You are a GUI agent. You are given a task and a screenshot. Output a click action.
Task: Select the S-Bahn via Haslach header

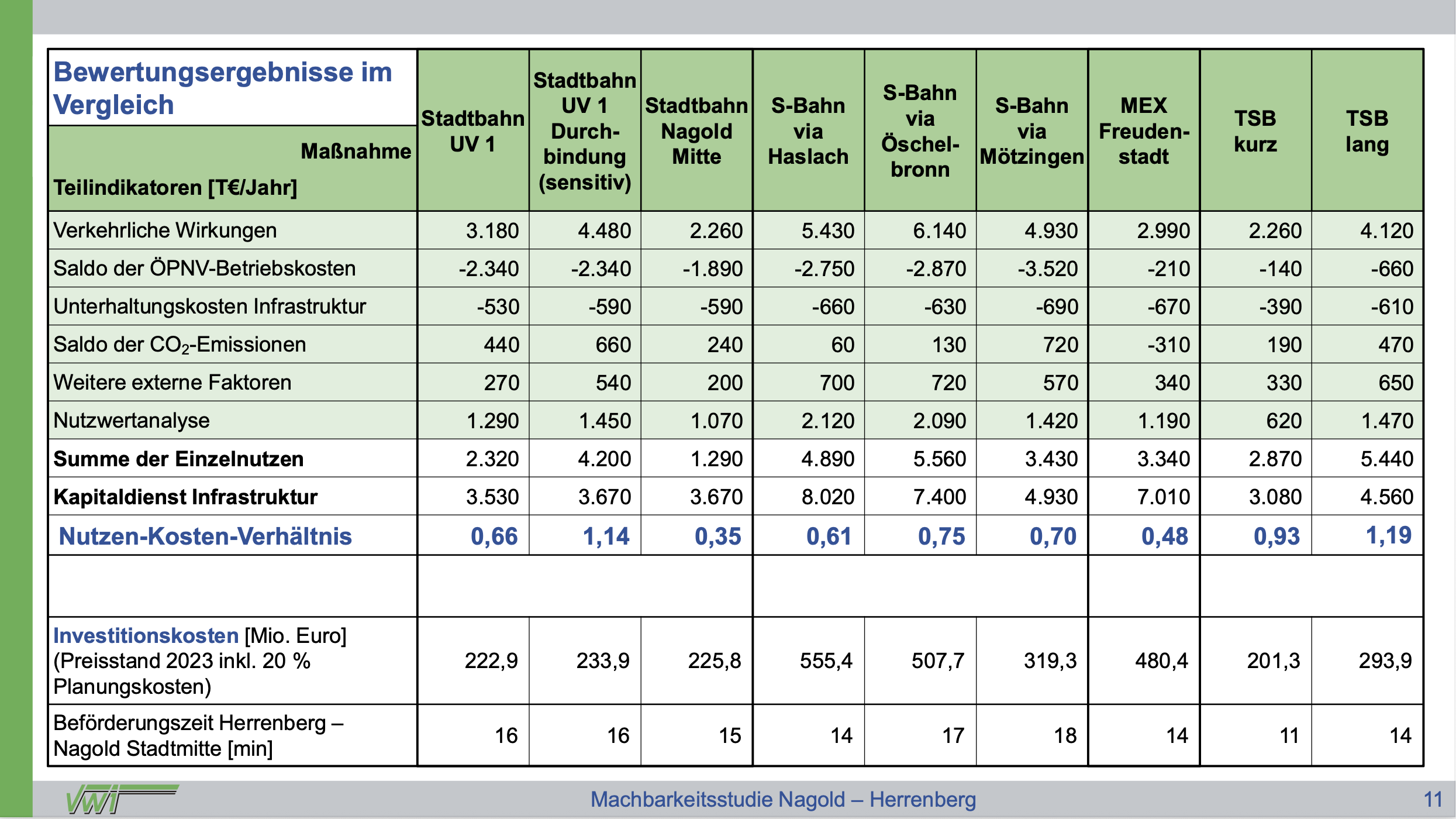coord(808,131)
